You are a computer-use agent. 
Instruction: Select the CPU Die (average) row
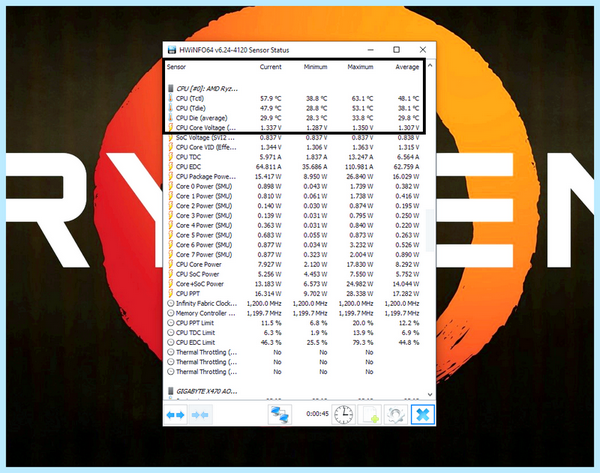click(x=294, y=118)
